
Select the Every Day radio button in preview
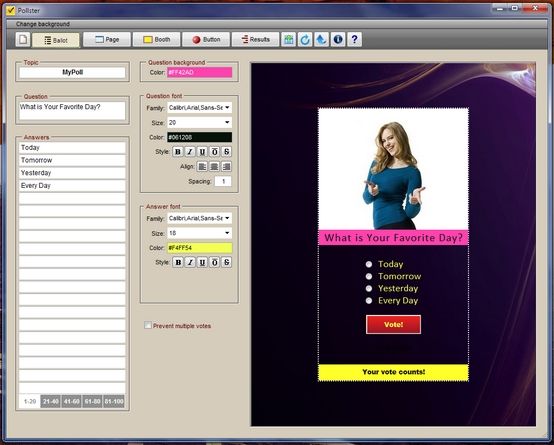369,300
